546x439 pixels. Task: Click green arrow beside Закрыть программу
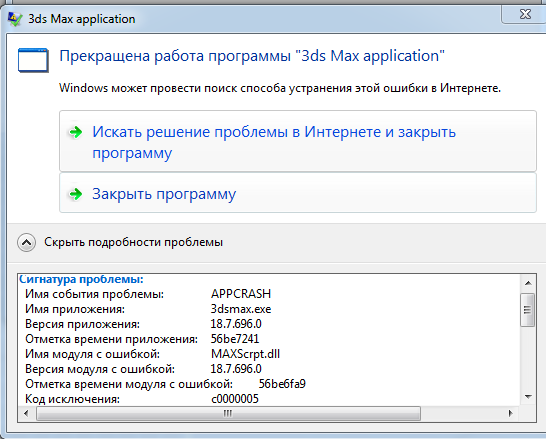coord(76,194)
